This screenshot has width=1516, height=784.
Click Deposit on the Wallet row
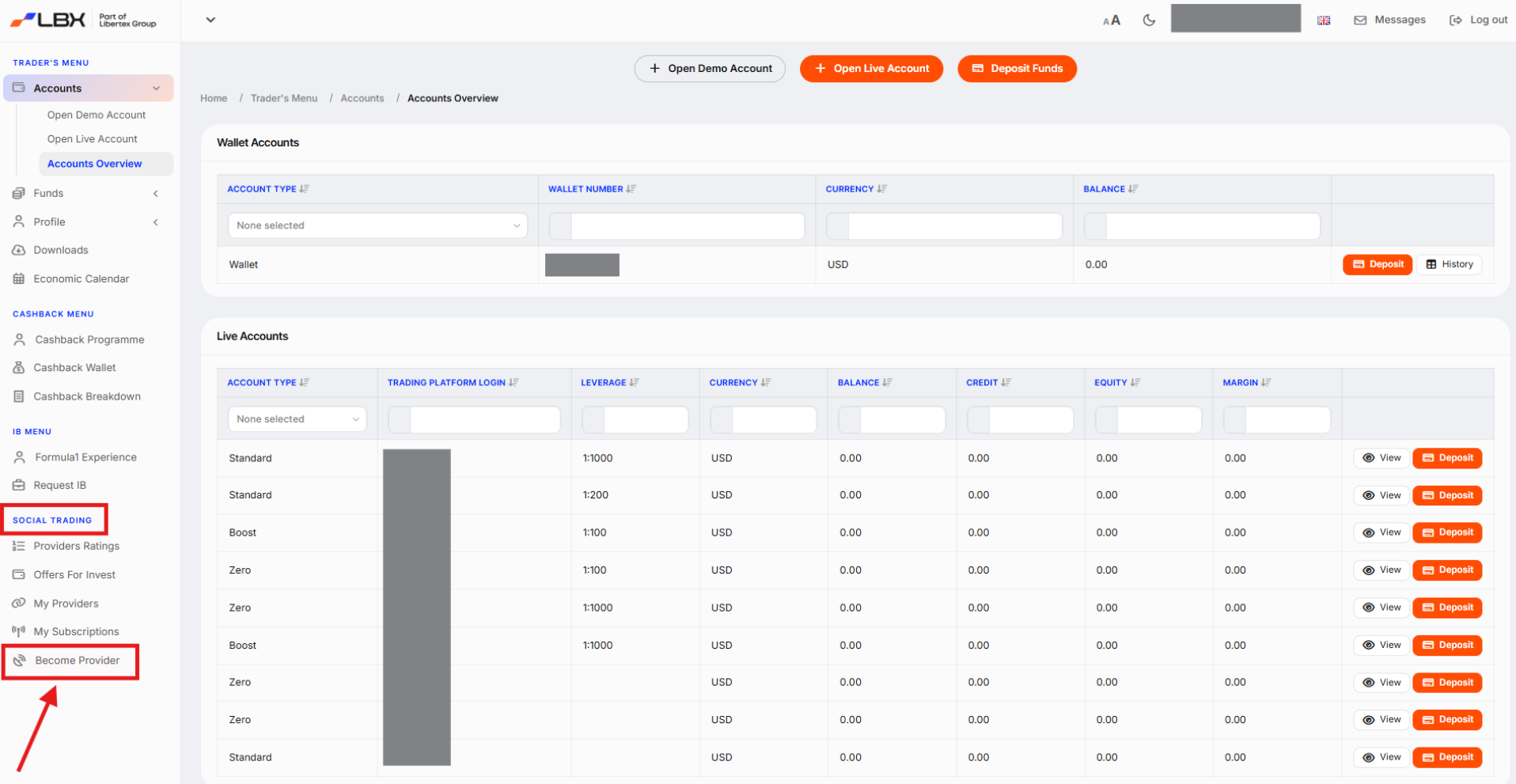(1378, 264)
